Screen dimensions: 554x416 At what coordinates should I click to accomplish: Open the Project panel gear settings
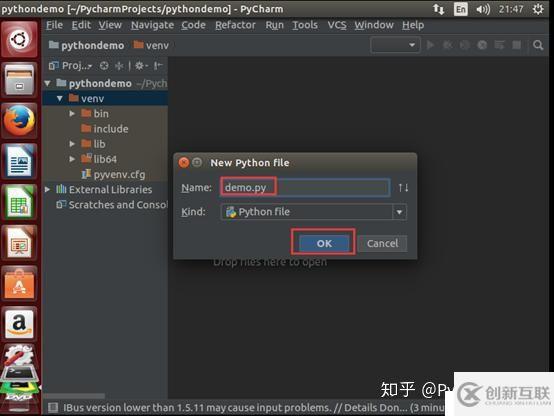[x=141, y=65]
